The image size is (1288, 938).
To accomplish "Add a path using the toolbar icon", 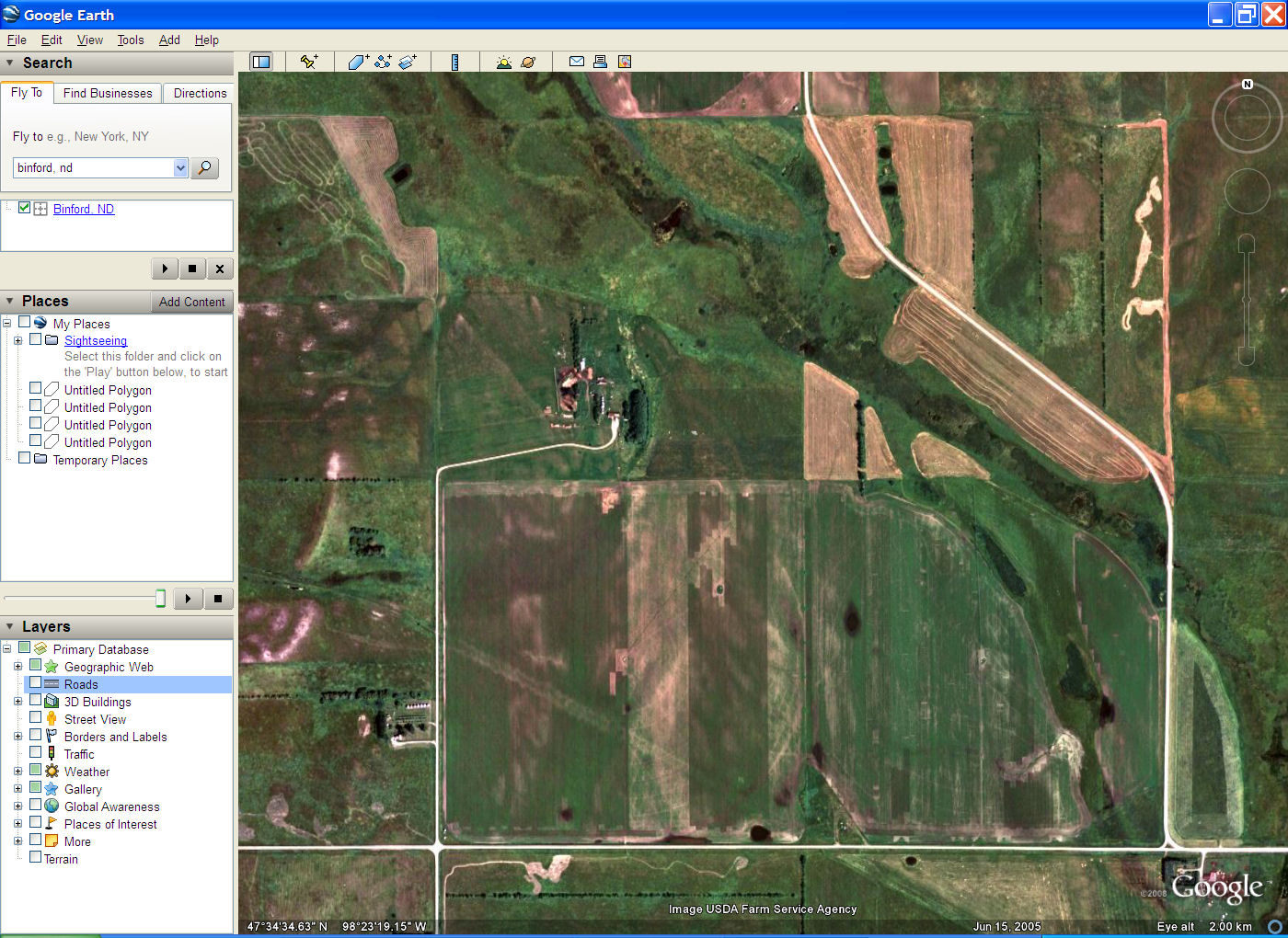I will point(383,62).
